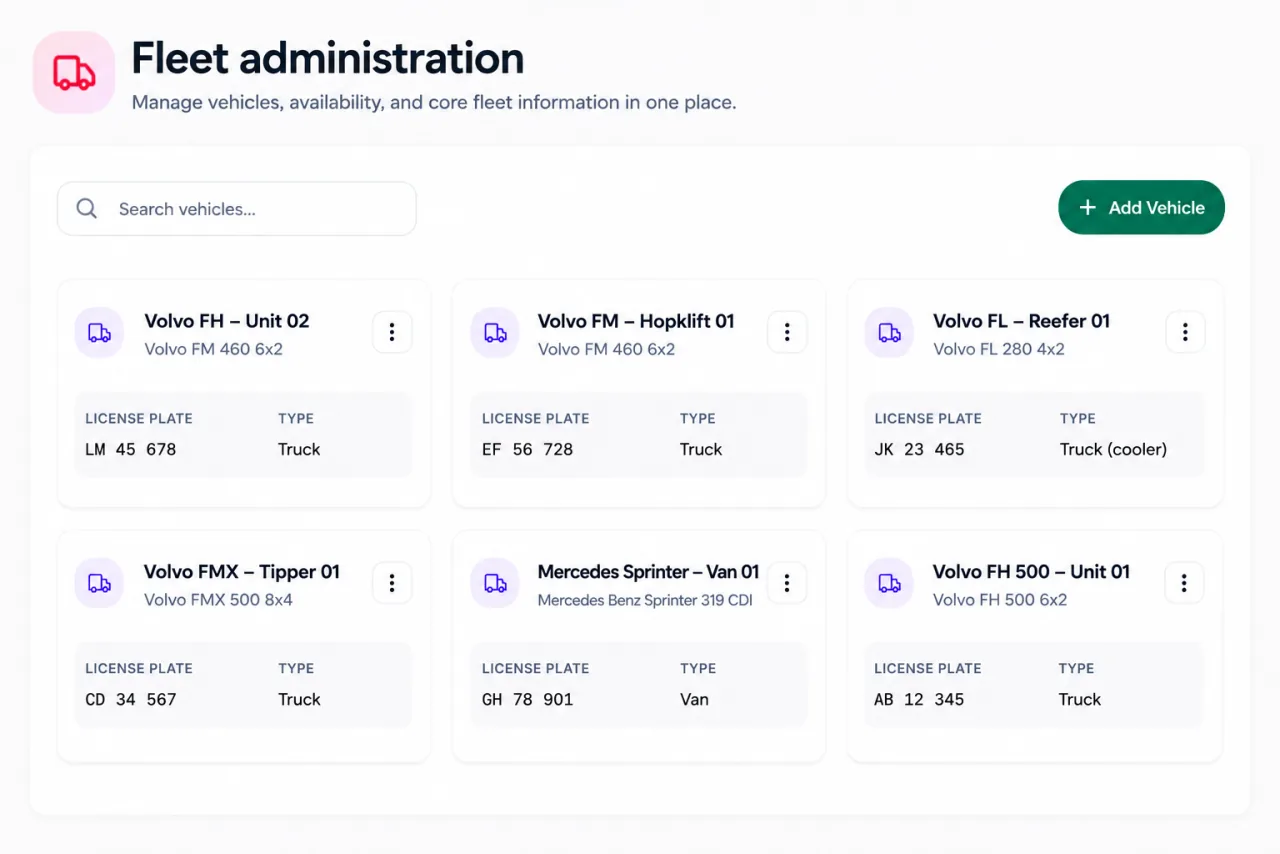Click the Truck (cooler) type value

coord(1113,449)
